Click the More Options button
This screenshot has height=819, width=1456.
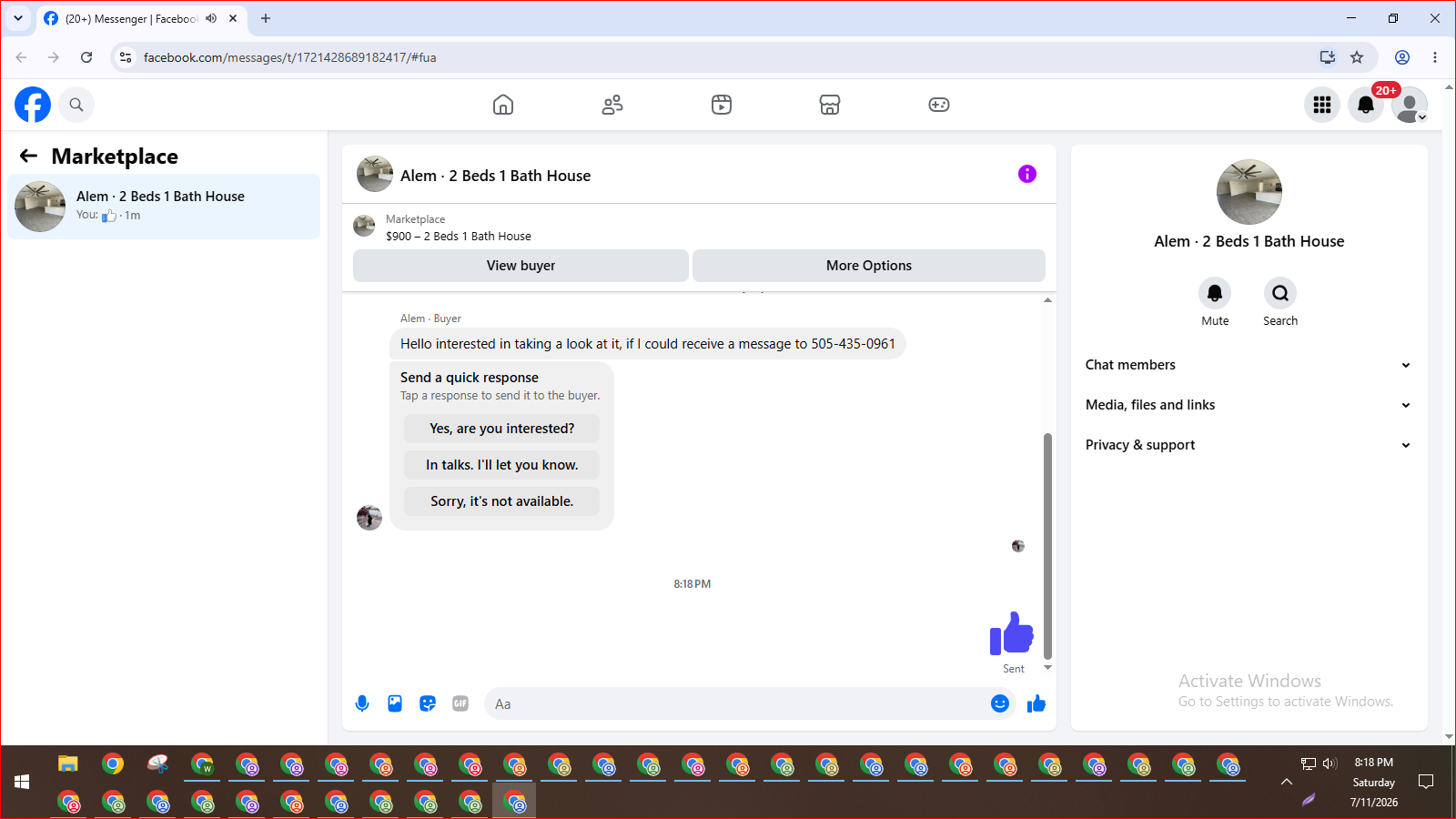tap(869, 266)
